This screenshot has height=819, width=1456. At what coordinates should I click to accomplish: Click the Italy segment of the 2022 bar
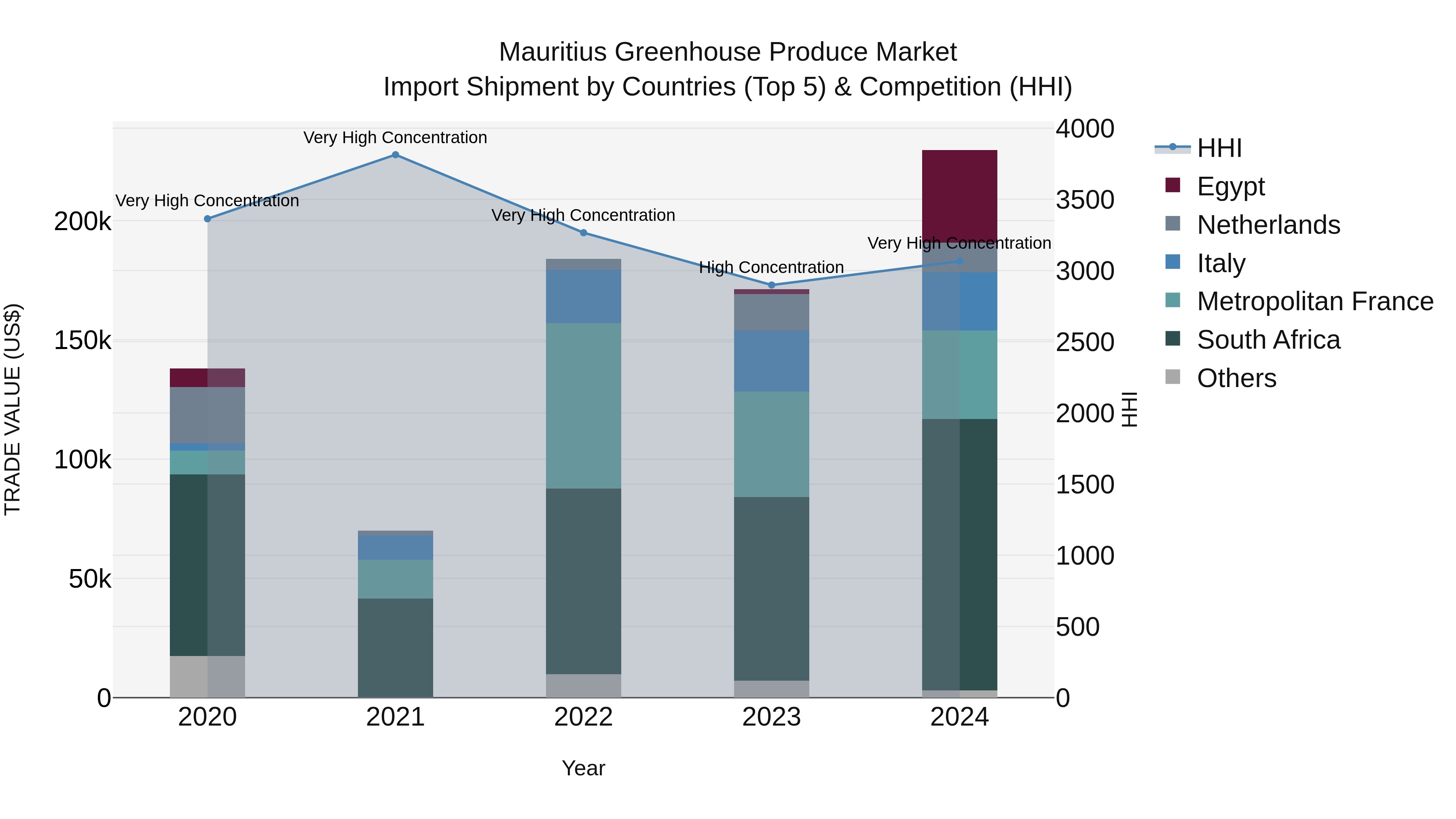pyautogui.click(x=584, y=297)
